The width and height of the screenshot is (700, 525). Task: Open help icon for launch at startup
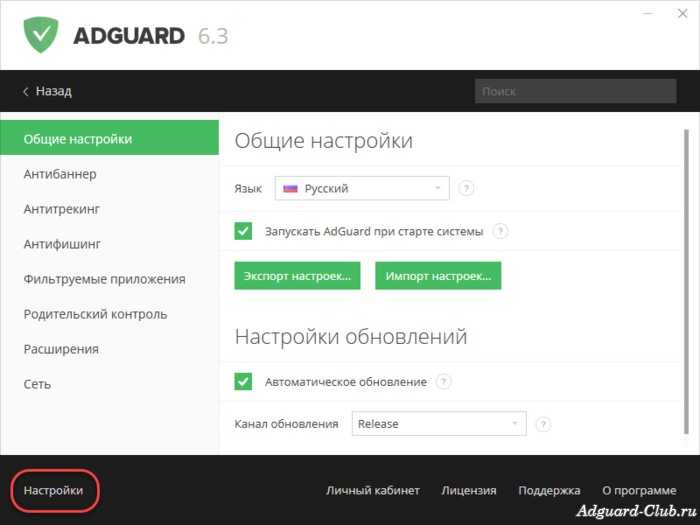pos(500,231)
